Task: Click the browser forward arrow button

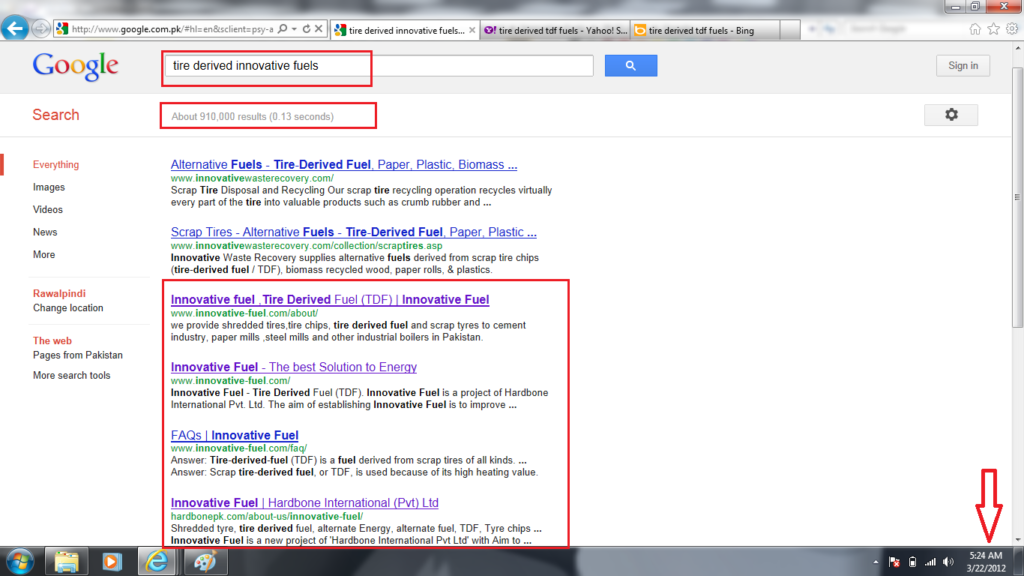Action: tap(40, 29)
